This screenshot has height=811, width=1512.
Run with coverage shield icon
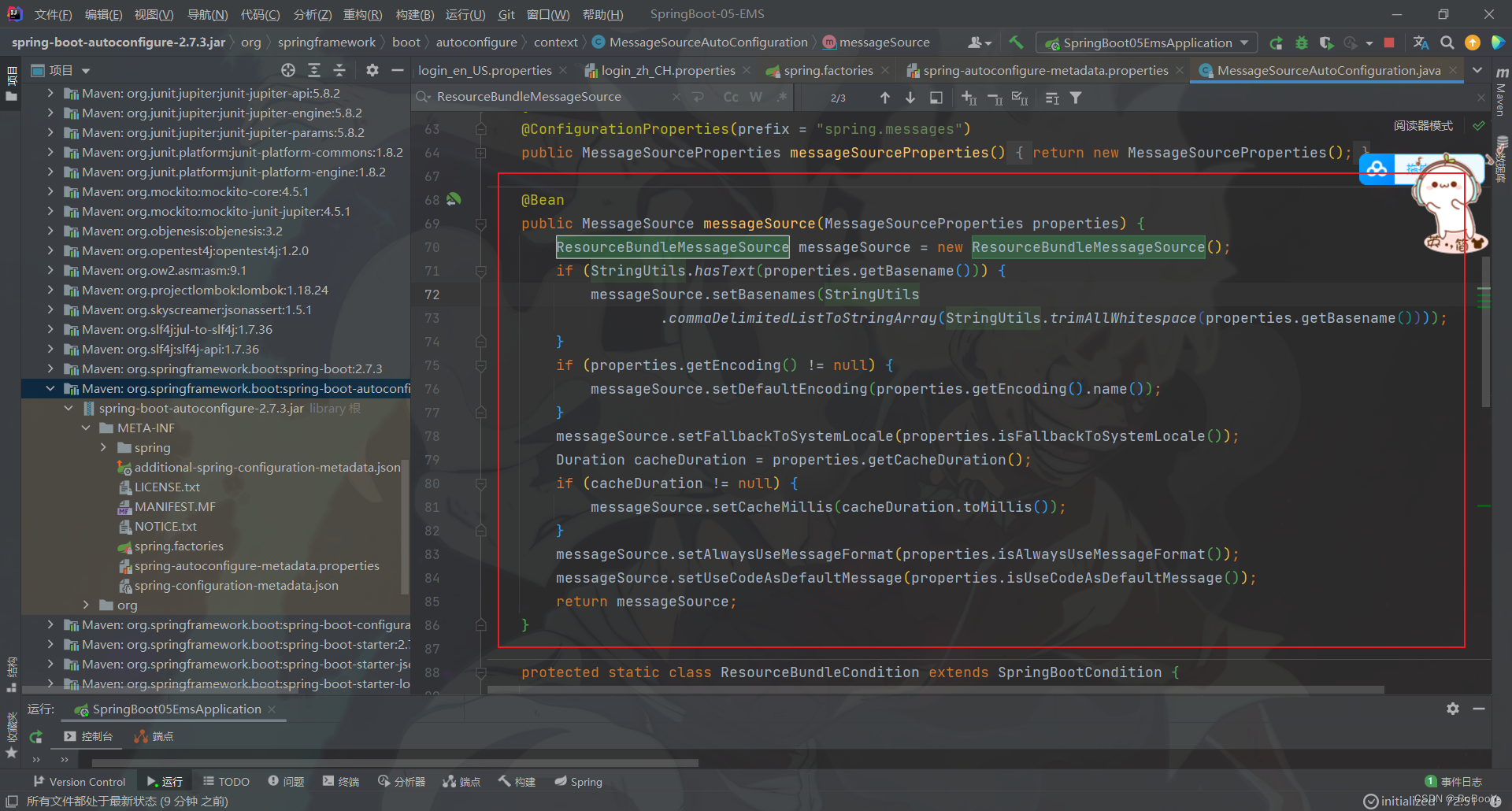1327,43
